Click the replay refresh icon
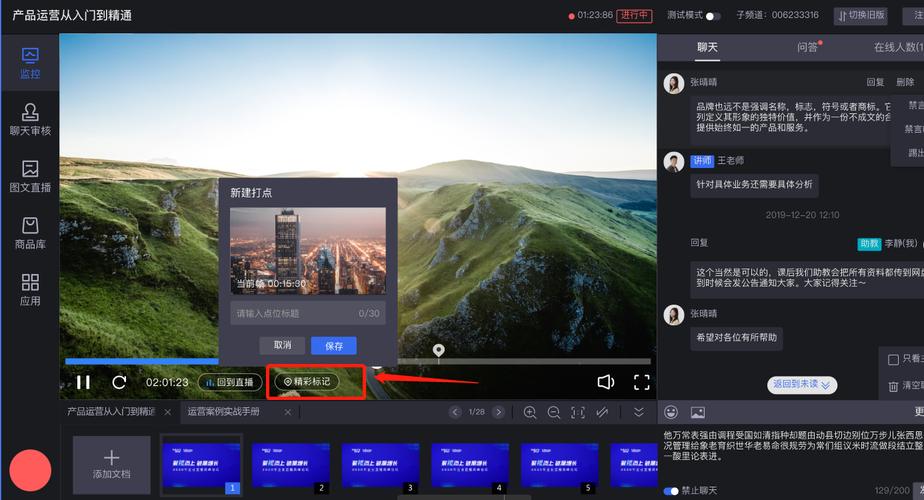The image size is (924, 500). click(119, 382)
